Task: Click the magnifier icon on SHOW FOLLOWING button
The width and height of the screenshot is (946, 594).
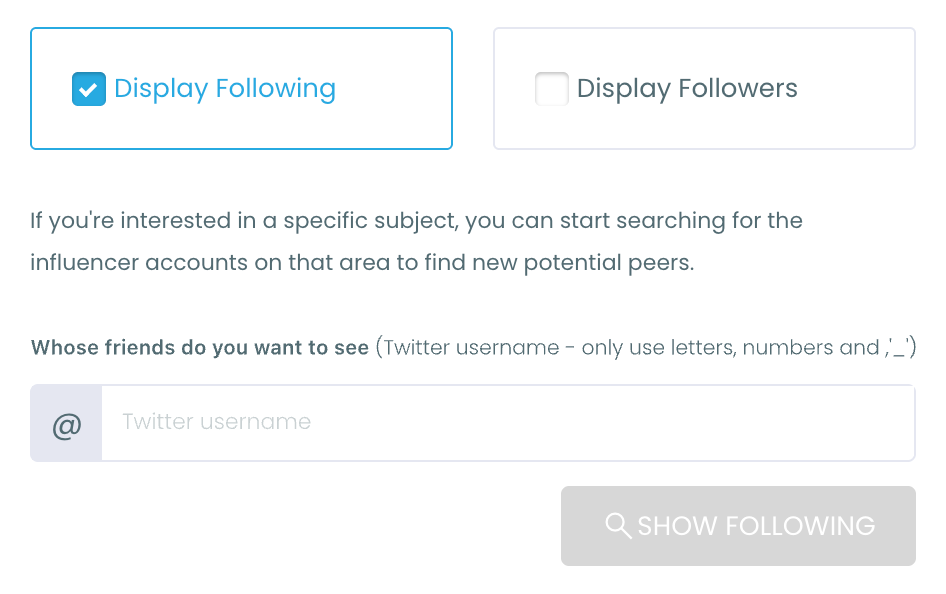Action: (617, 526)
